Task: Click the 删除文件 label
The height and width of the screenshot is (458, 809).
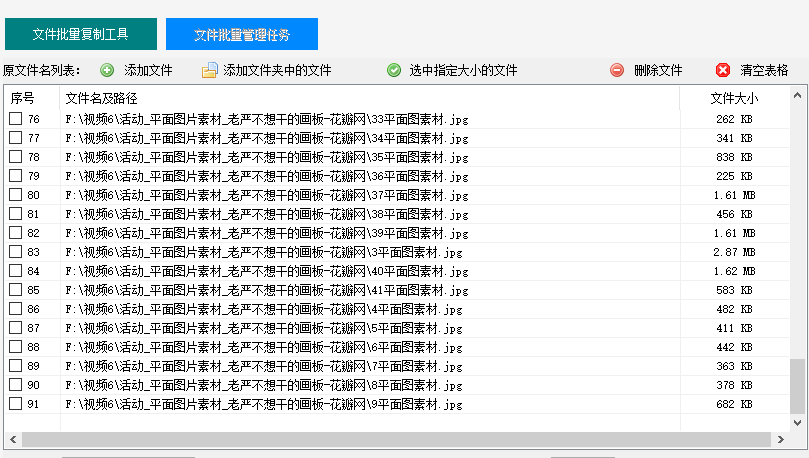Action: 658,70
